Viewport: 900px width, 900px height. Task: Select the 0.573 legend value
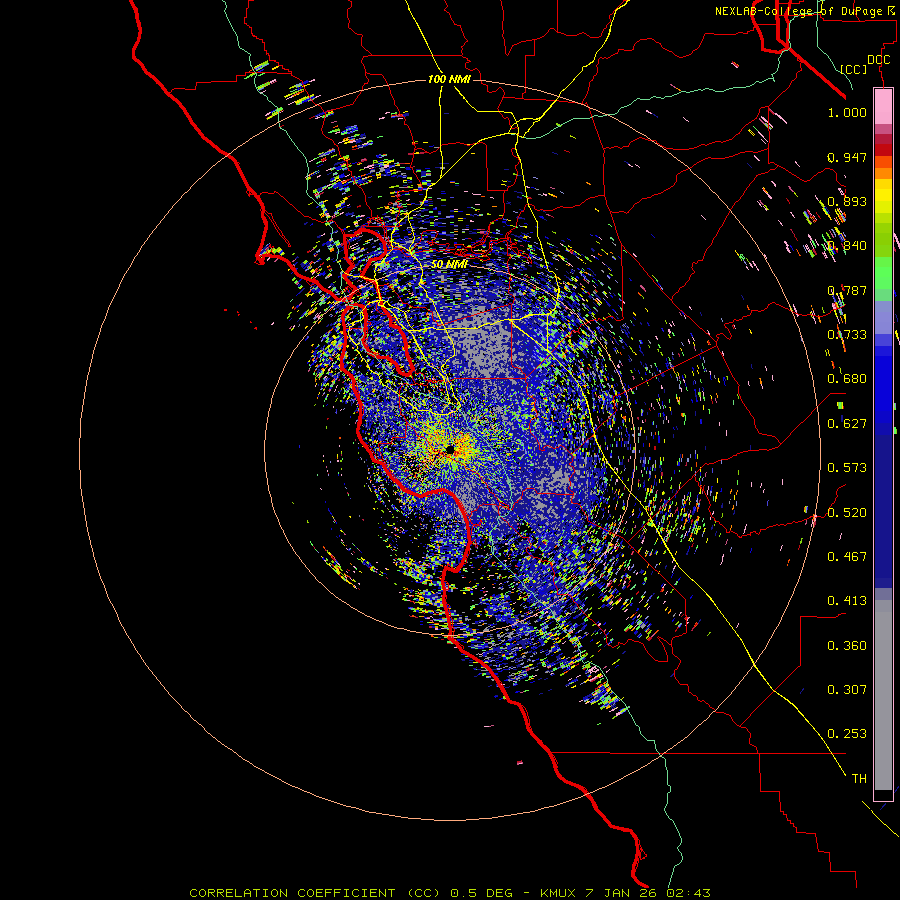pyautogui.click(x=847, y=468)
